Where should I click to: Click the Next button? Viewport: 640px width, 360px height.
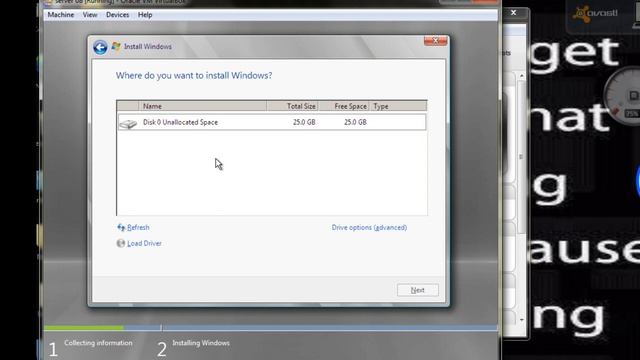coord(418,290)
